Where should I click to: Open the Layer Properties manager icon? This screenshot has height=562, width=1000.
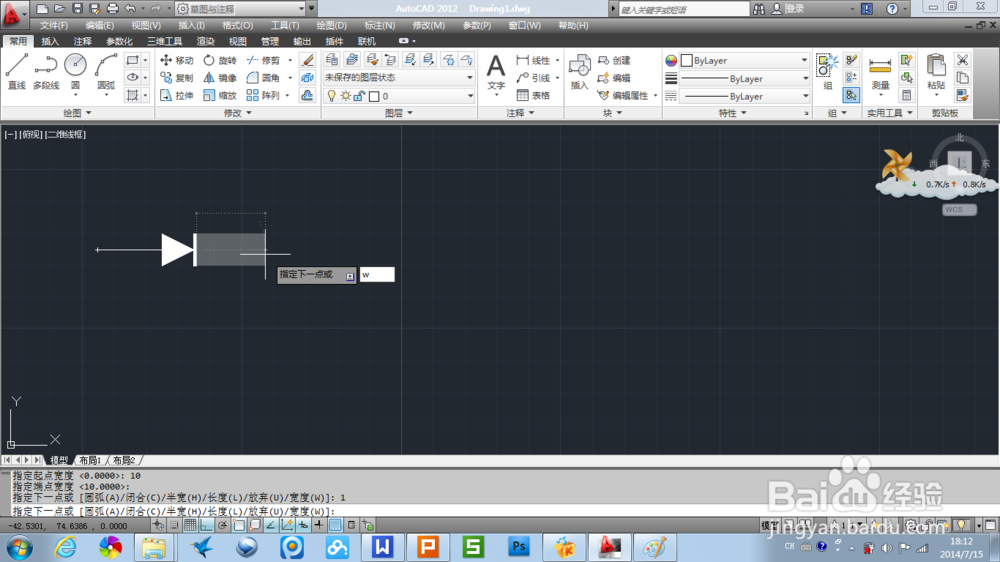(x=332, y=60)
